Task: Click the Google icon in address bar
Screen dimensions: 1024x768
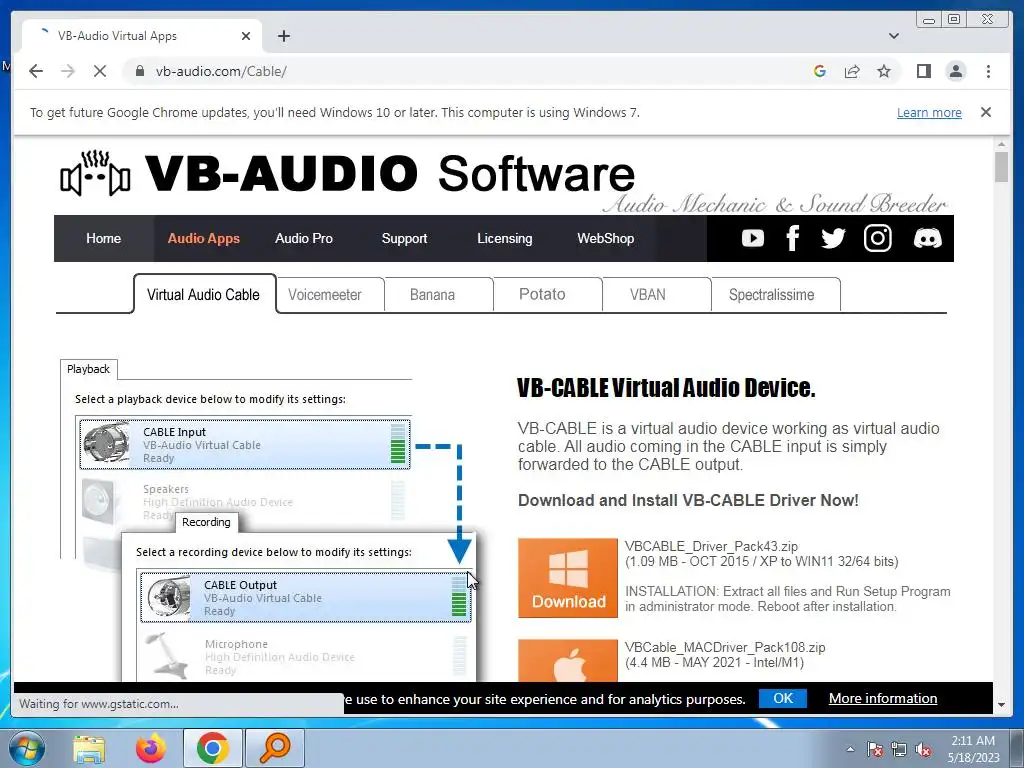Action: point(820,71)
